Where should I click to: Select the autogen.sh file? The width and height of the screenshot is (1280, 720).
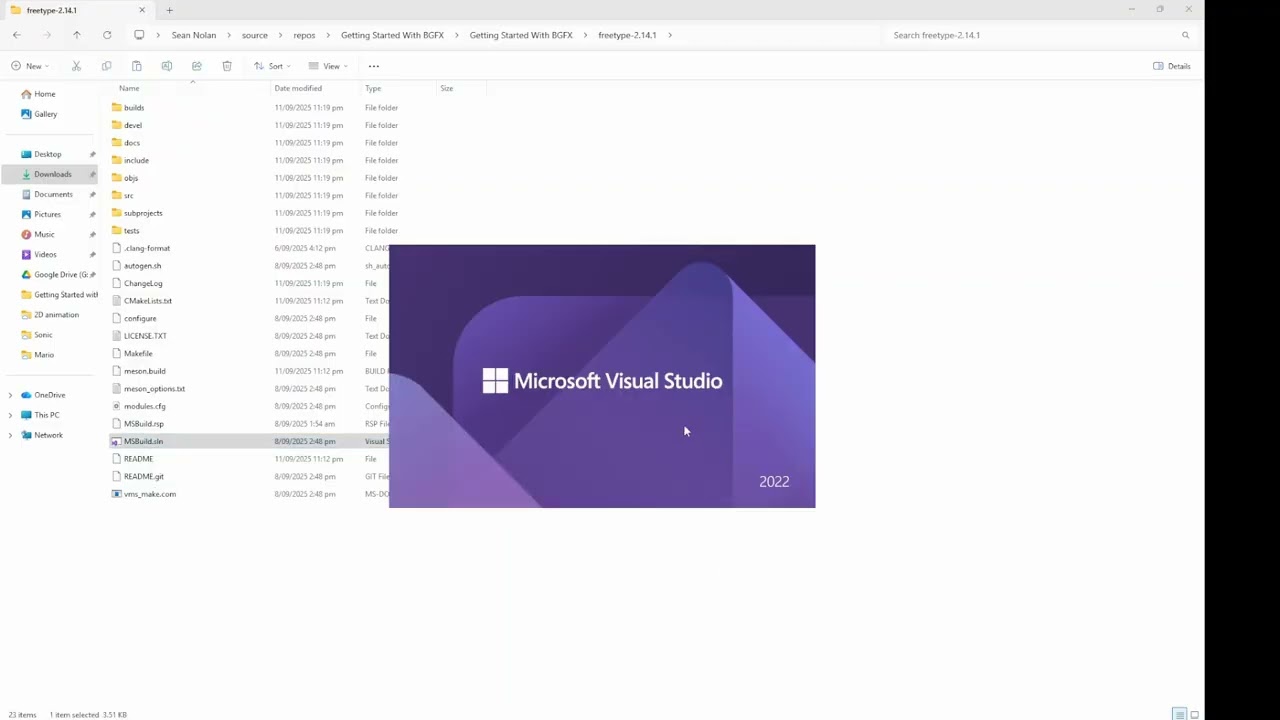pos(142,266)
